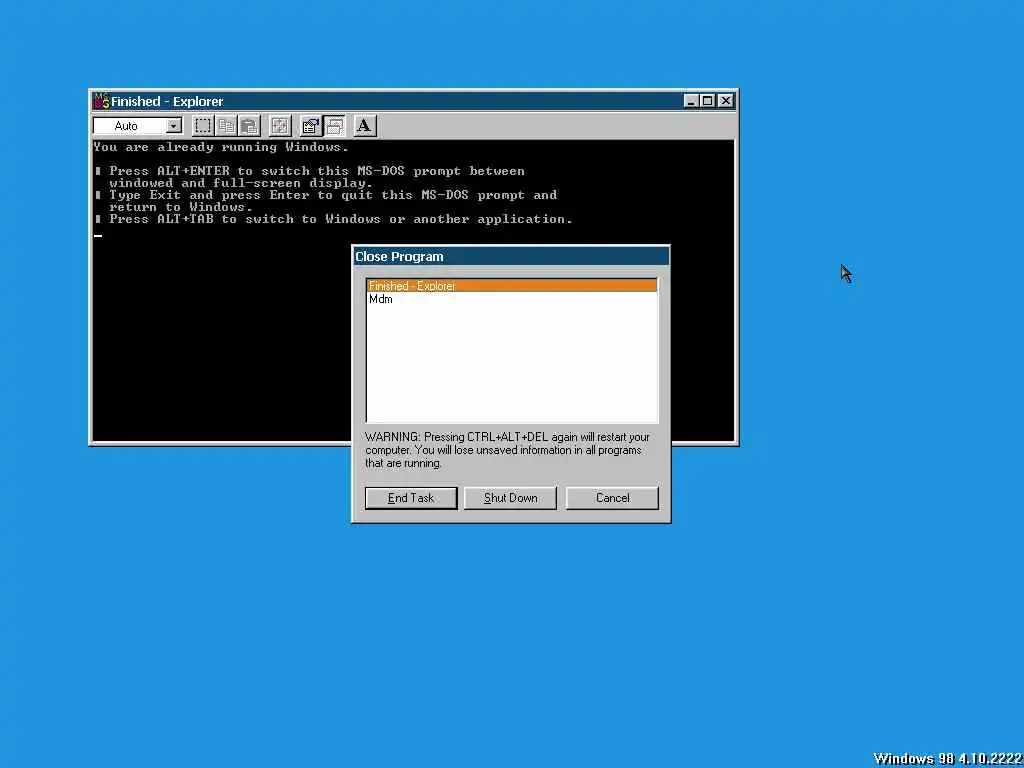Screen dimensions: 1024x768
Task: Maximize the Finished - Explorer window
Action: pyautogui.click(x=707, y=101)
